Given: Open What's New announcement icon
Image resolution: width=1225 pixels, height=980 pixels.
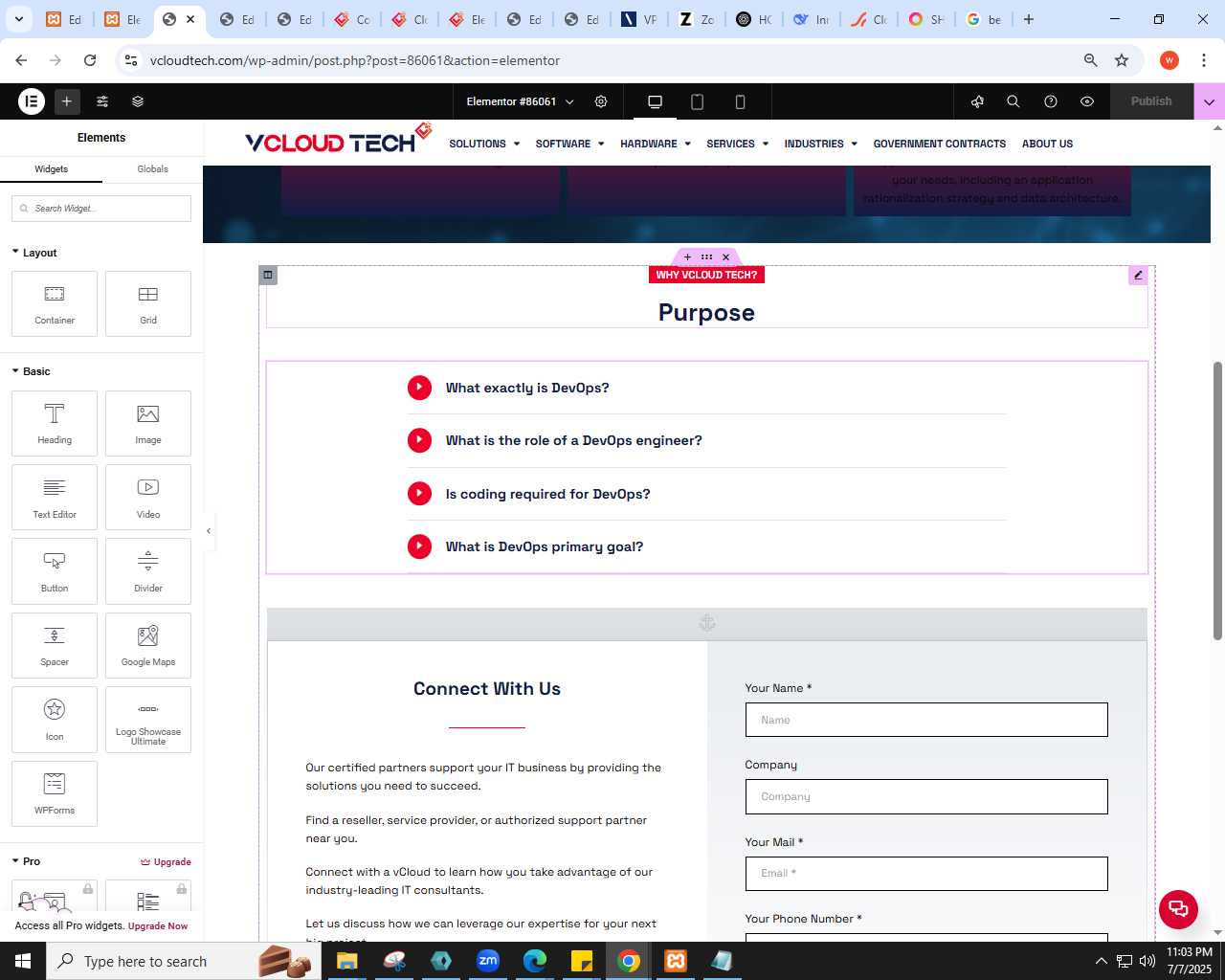Looking at the screenshot, I should point(977,101).
